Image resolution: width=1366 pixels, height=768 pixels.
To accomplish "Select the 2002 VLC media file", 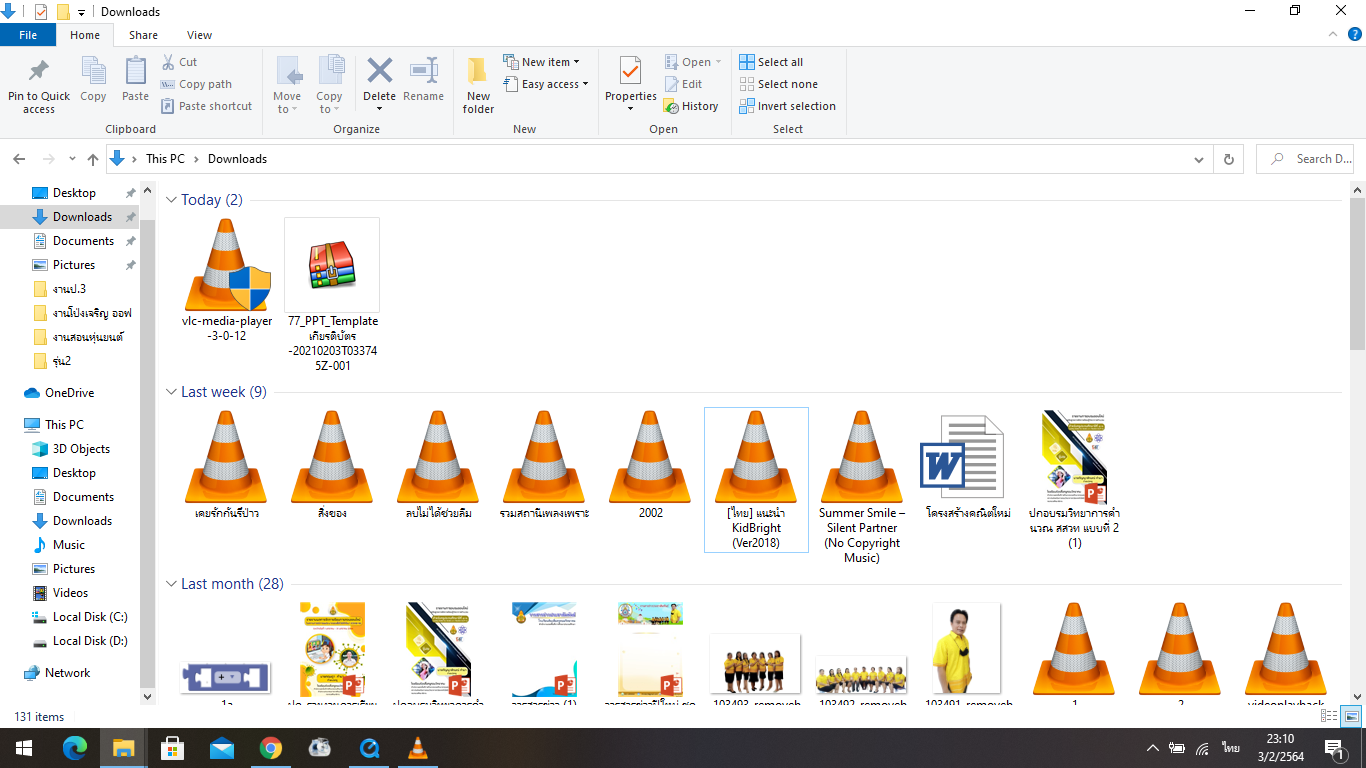I will coord(650,465).
